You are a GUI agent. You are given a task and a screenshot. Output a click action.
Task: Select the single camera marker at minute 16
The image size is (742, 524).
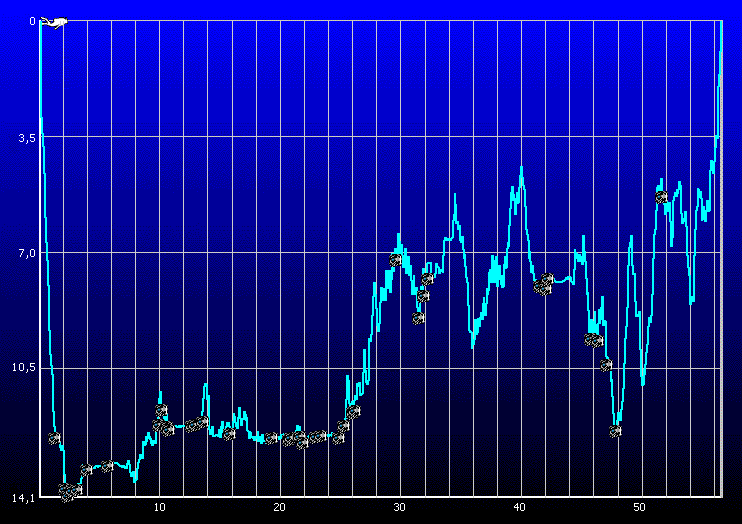pos(230,434)
